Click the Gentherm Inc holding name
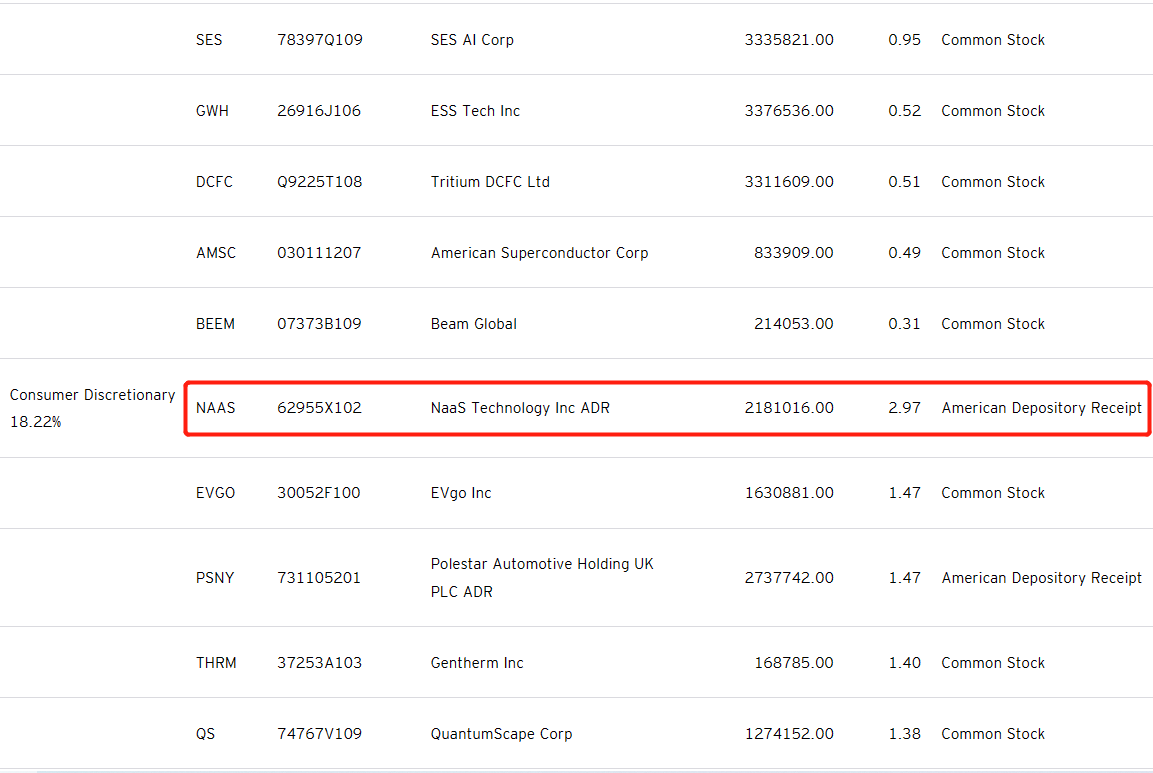 coord(477,663)
